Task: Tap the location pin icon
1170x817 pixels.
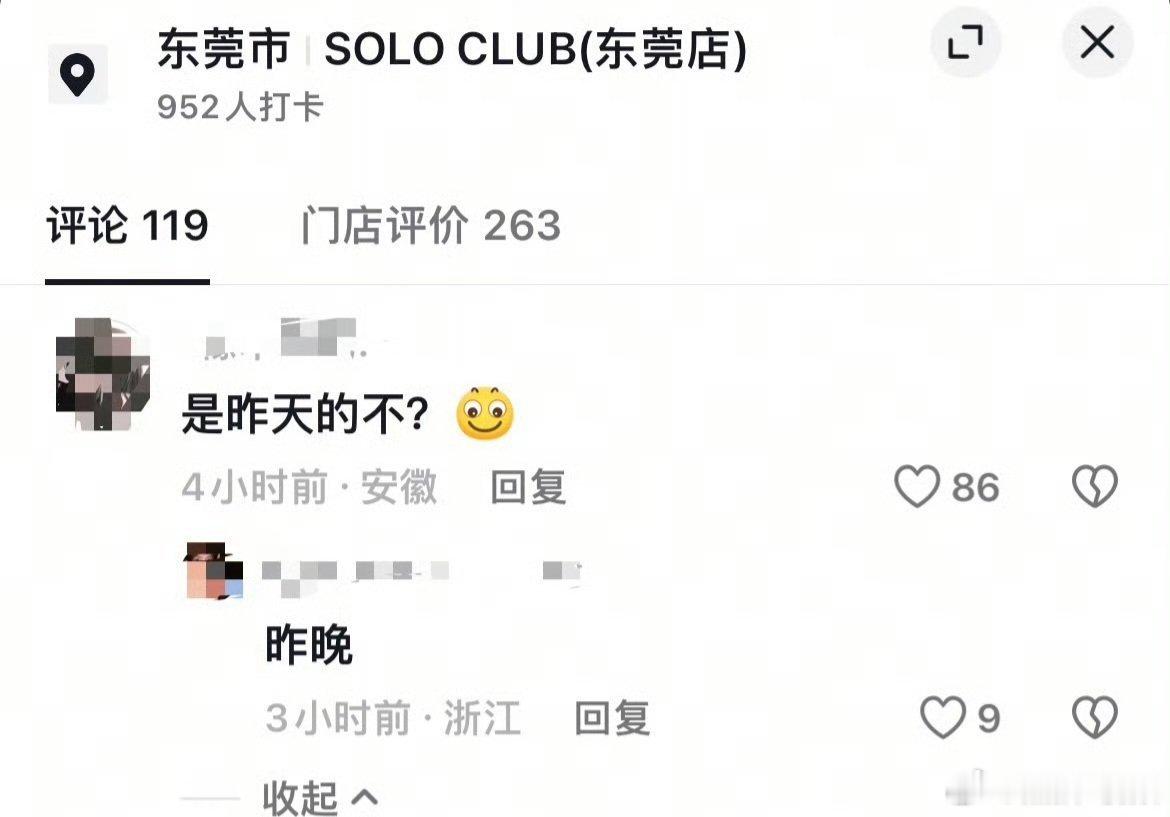Action: (78, 75)
